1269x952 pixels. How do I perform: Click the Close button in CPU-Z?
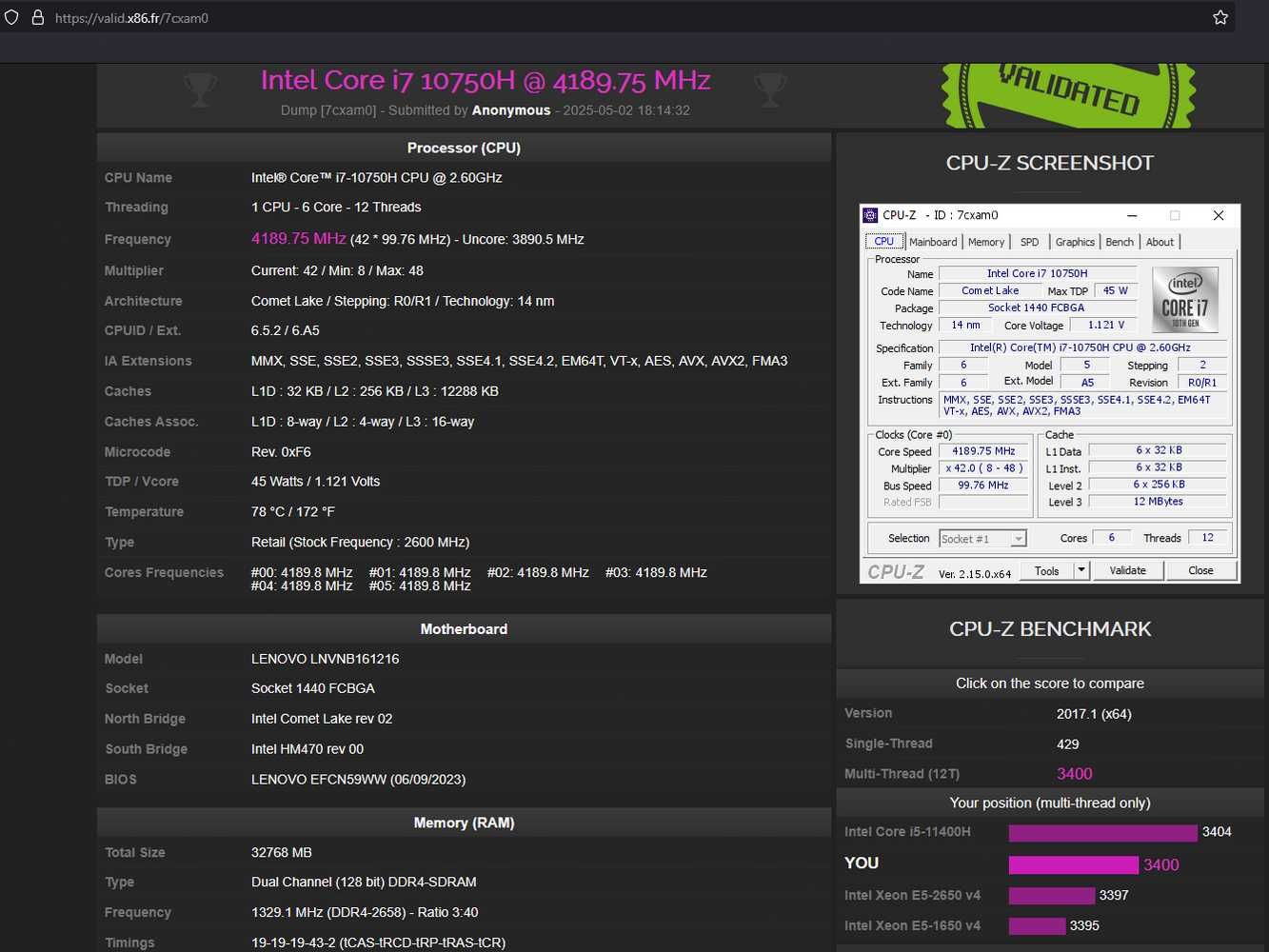point(1200,571)
